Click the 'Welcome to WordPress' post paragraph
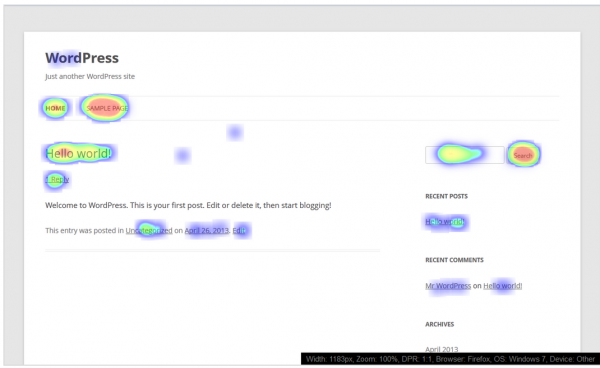The image size is (600, 368). pos(188,205)
